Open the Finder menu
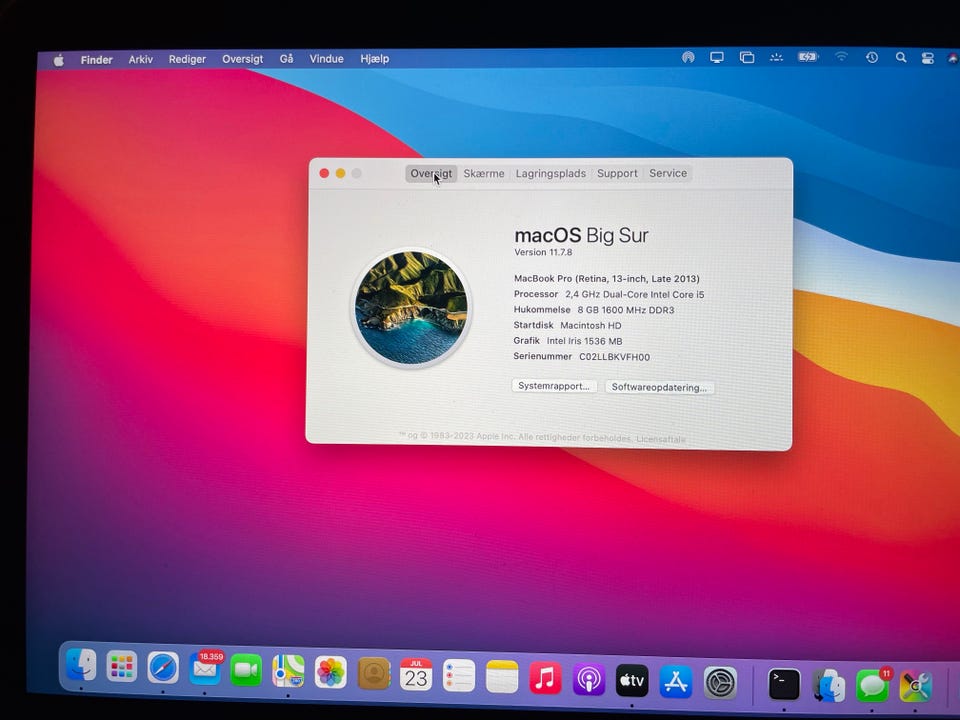 (x=97, y=60)
